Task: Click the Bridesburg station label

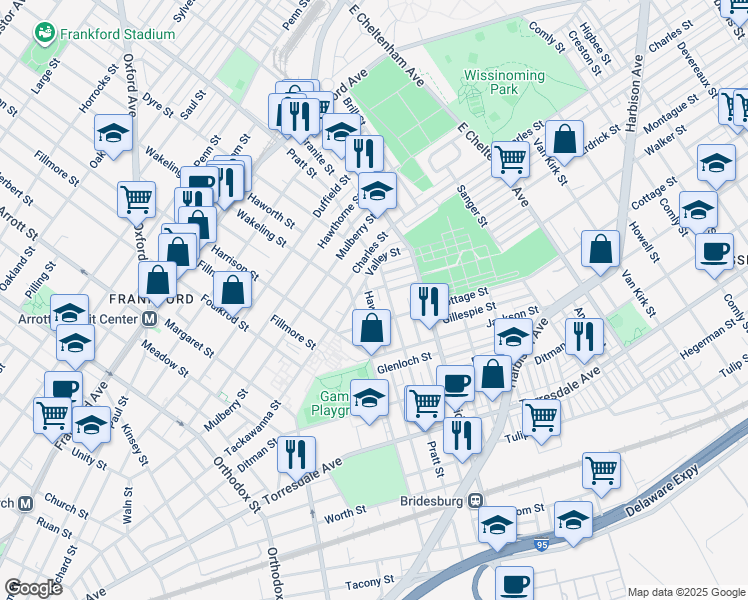Action: (431, 501)
